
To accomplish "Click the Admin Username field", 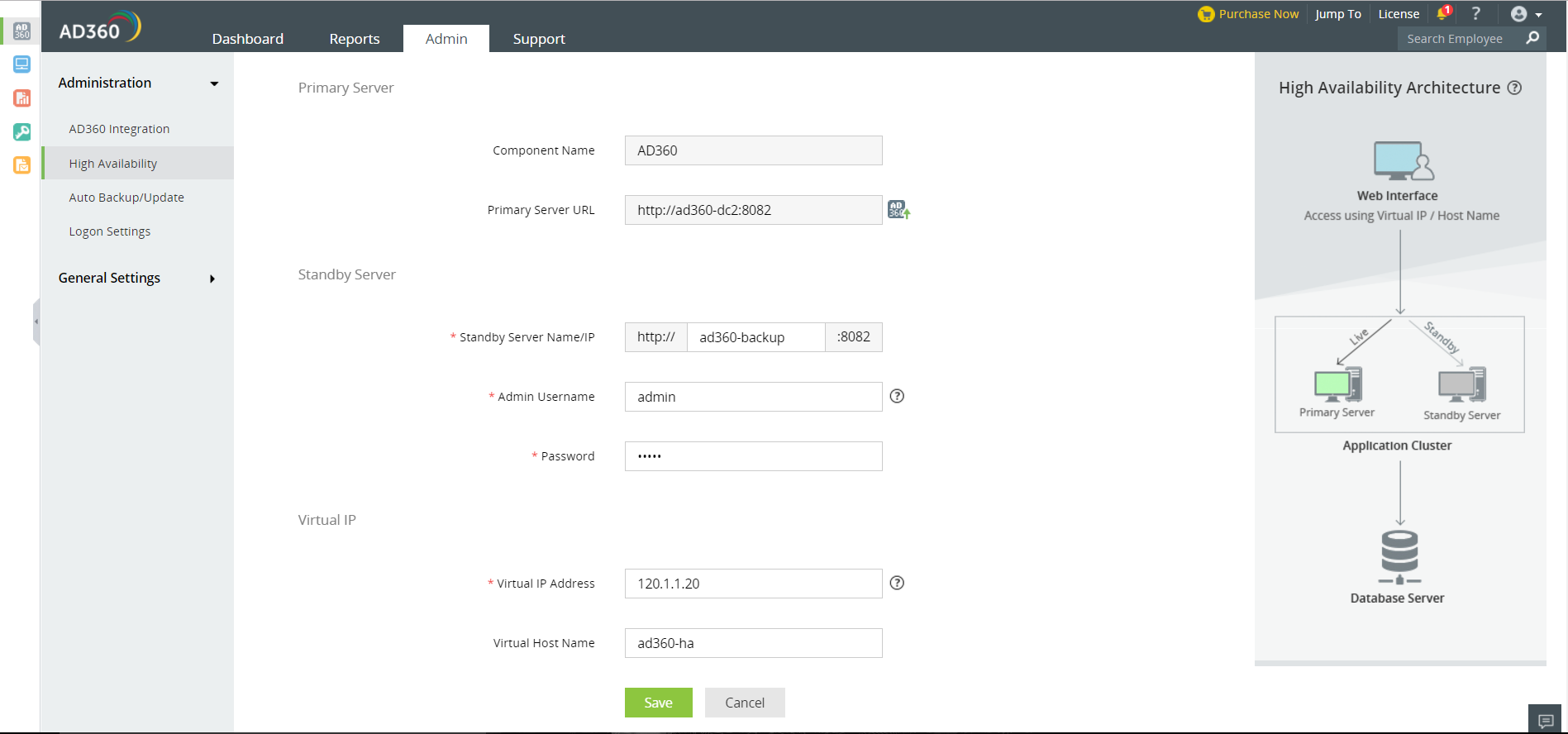I will click(x=754, y=397).
